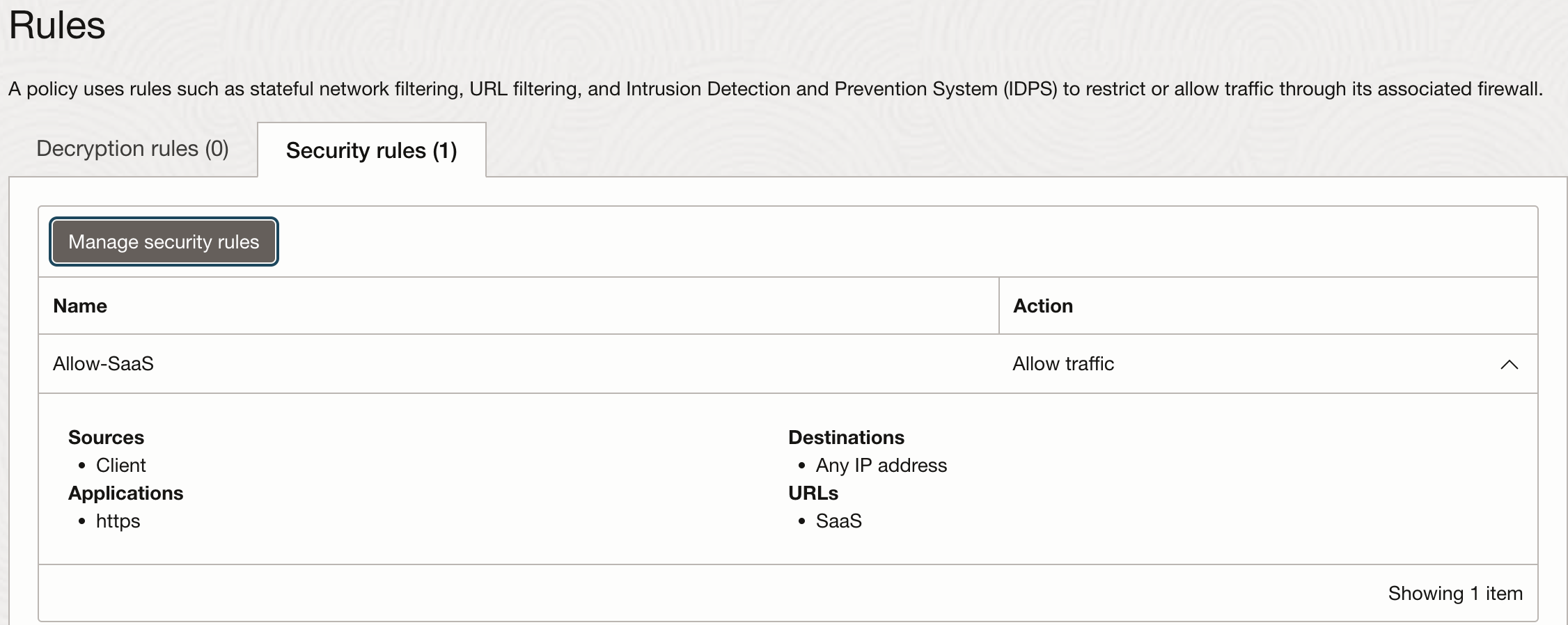The image size is (1568, 625).
Task: Click the Sources section label
Action: (x=106, y=437)
